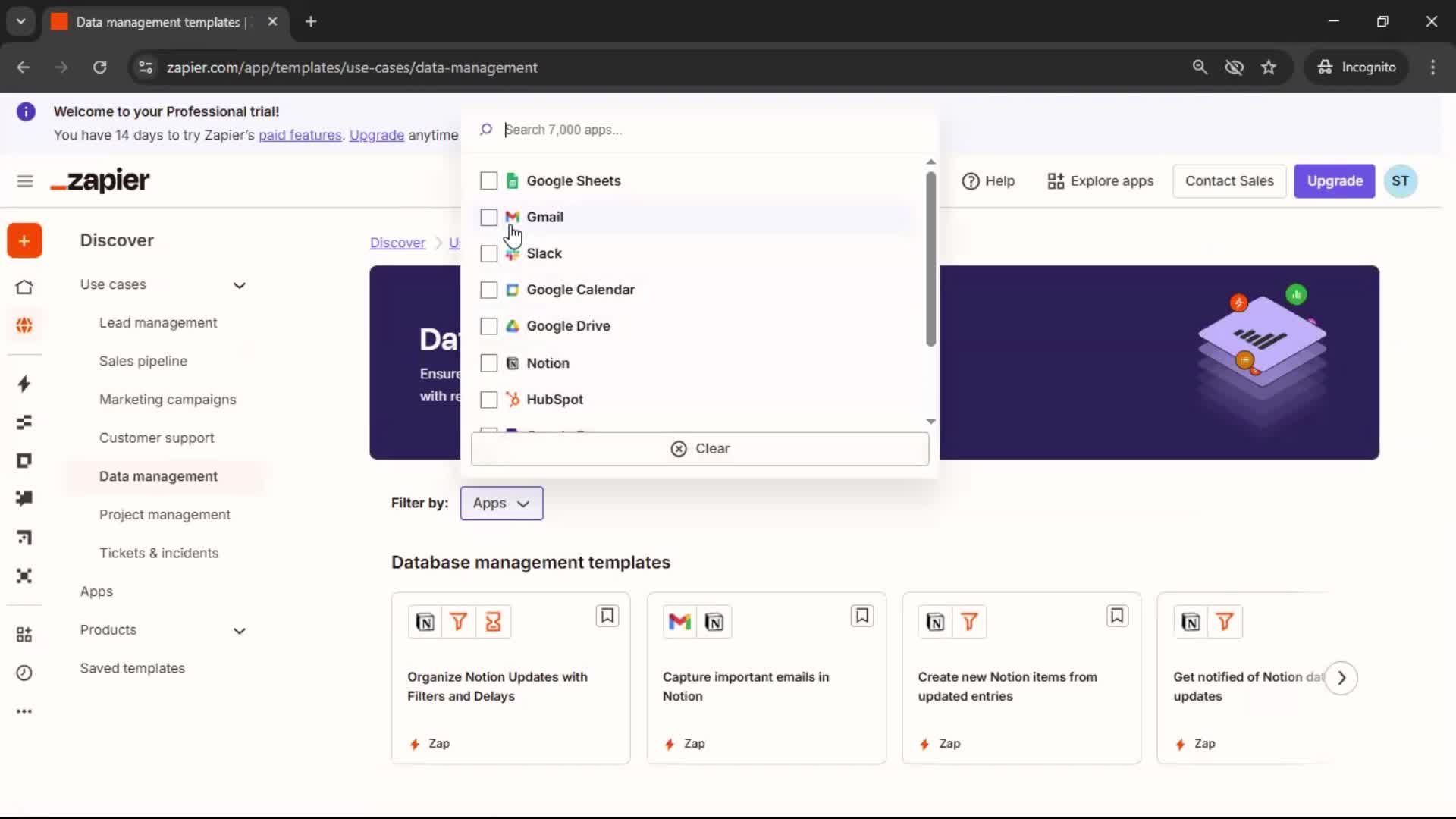Viewport: 1456px width, 819px height.
Task: Click the info icon in trial banner
Action: 26,112
